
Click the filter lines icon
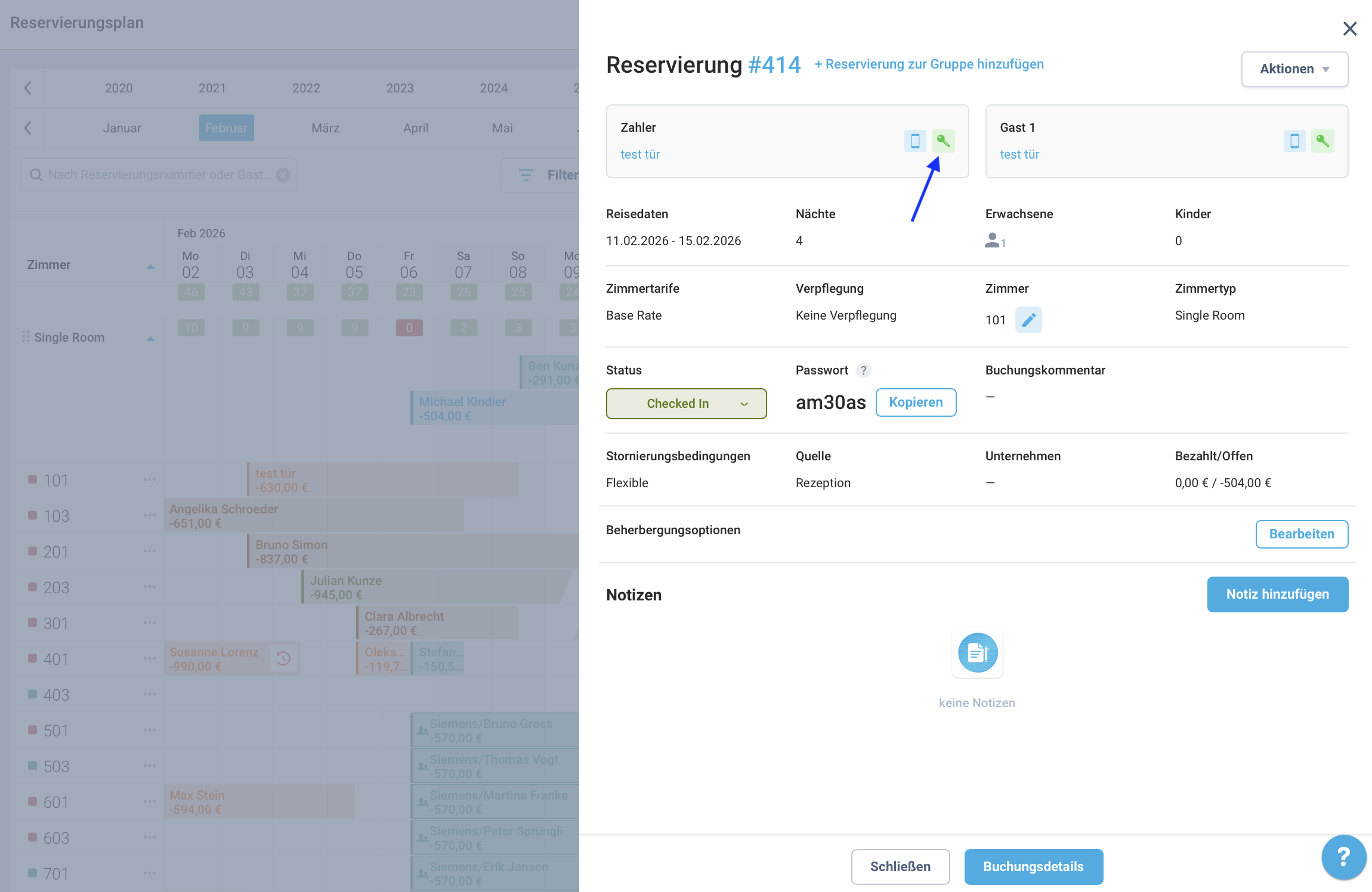click(526, 175)
